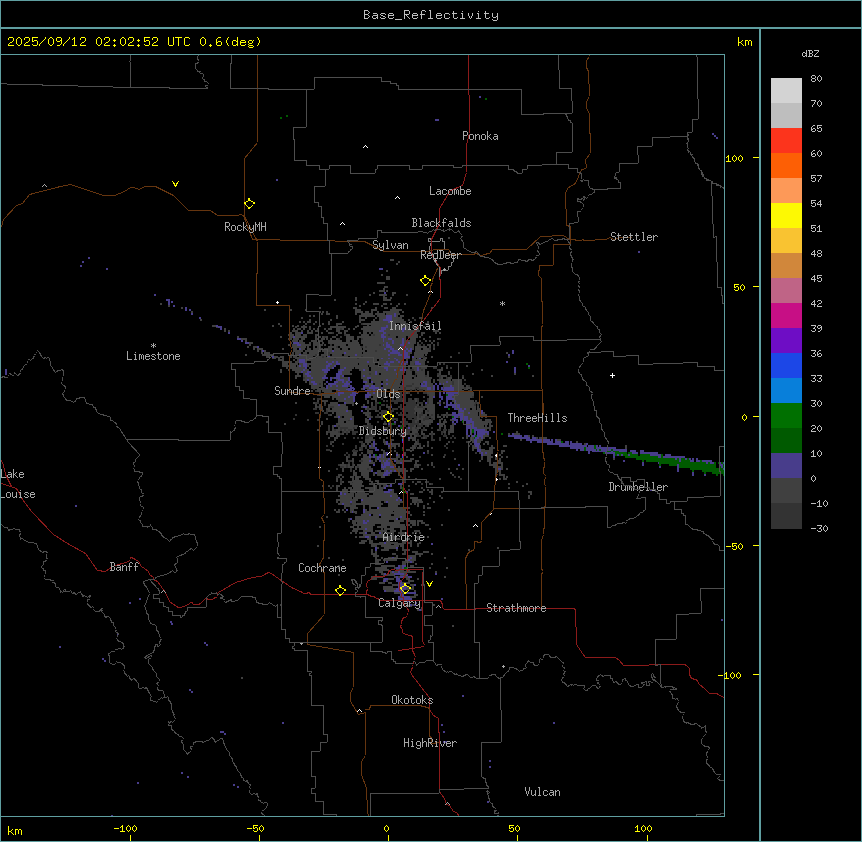
Task: Click the km unit label at bottom left
Action: pos(15,831)
